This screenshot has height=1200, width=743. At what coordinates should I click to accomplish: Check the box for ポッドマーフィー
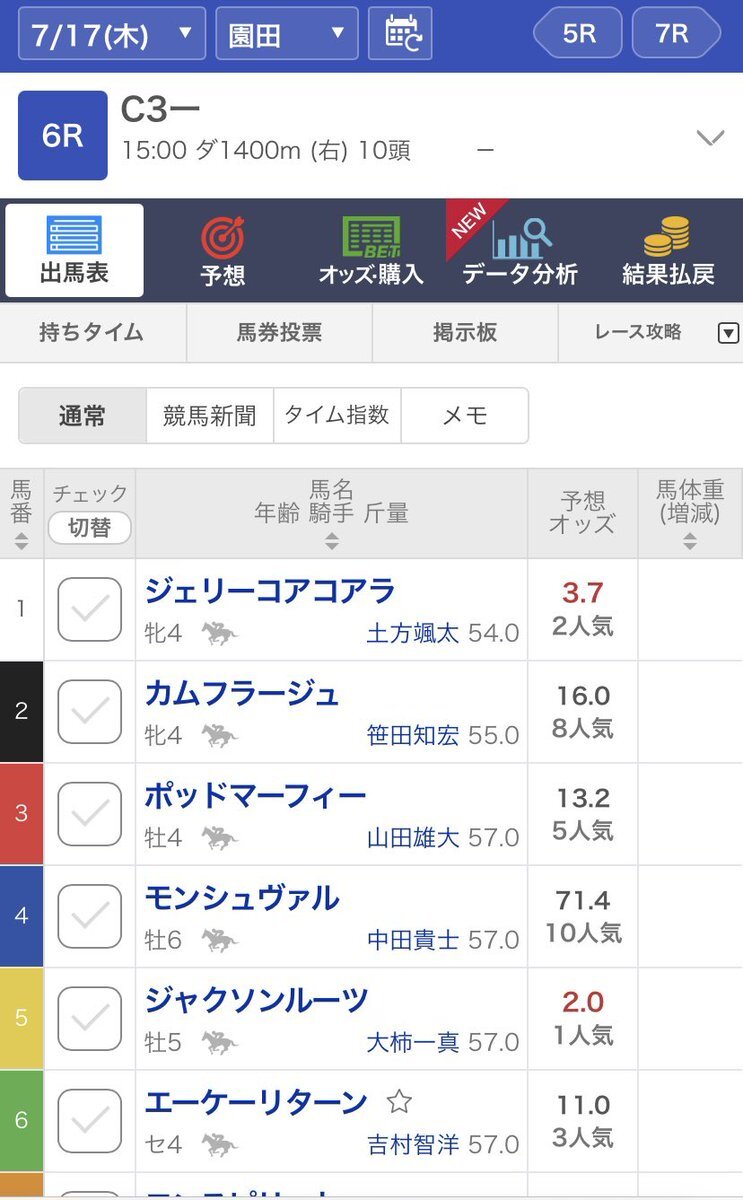pyautogui.click(x=90, y=813)
